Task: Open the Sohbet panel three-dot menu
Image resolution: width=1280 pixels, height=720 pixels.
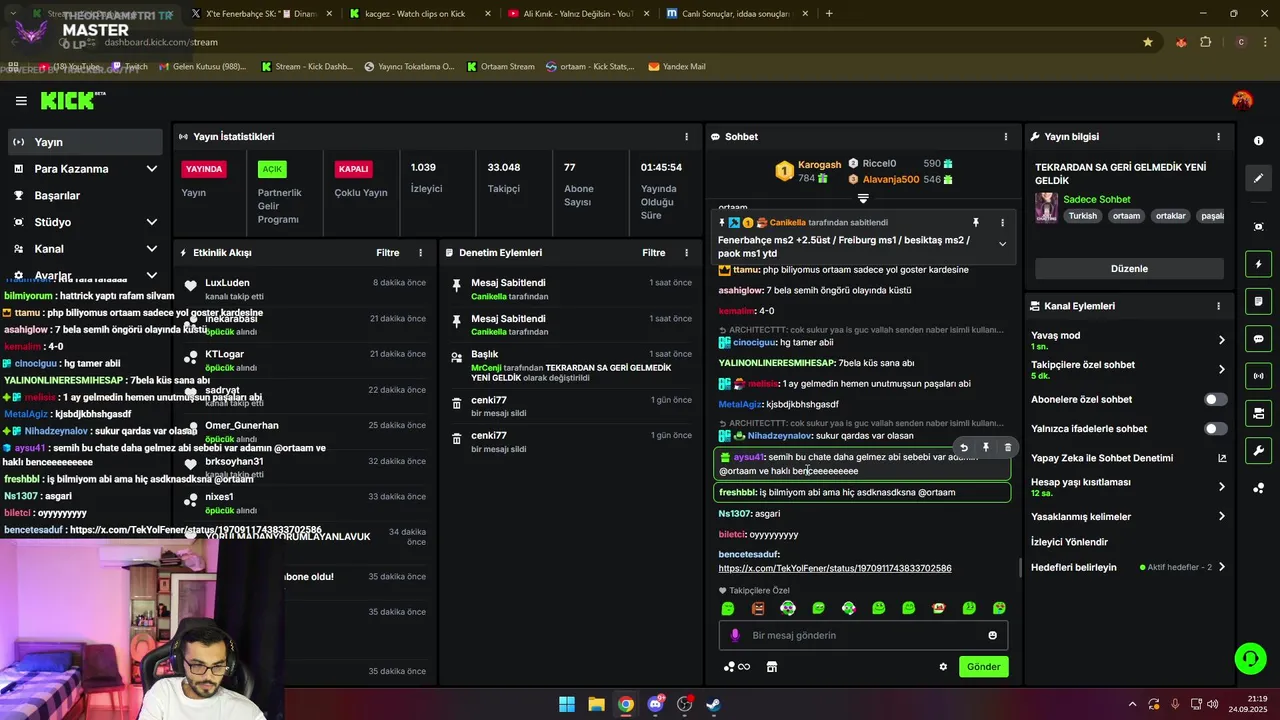Action: point(1005,137)
